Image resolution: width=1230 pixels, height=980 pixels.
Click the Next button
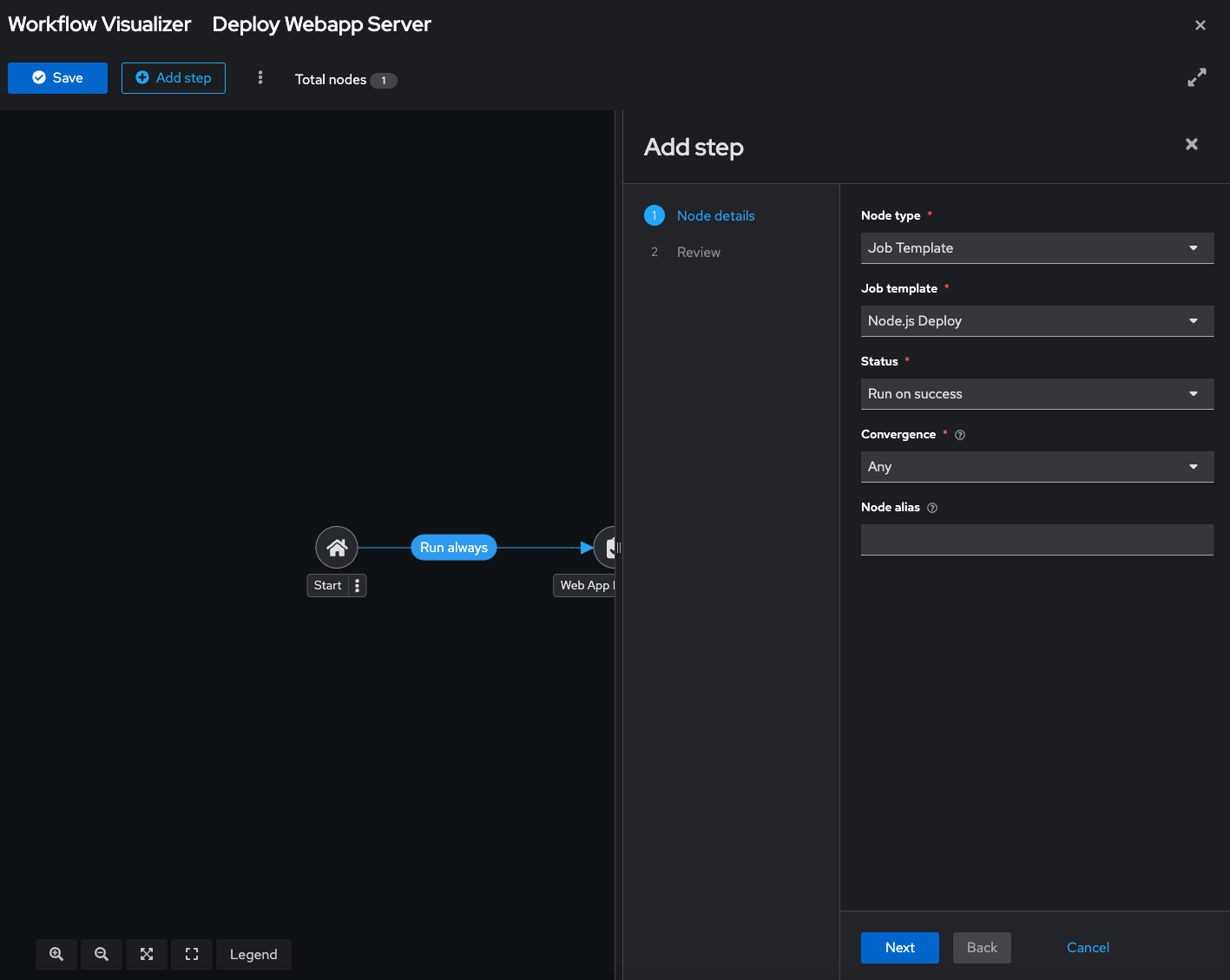(x=899, y=948)
